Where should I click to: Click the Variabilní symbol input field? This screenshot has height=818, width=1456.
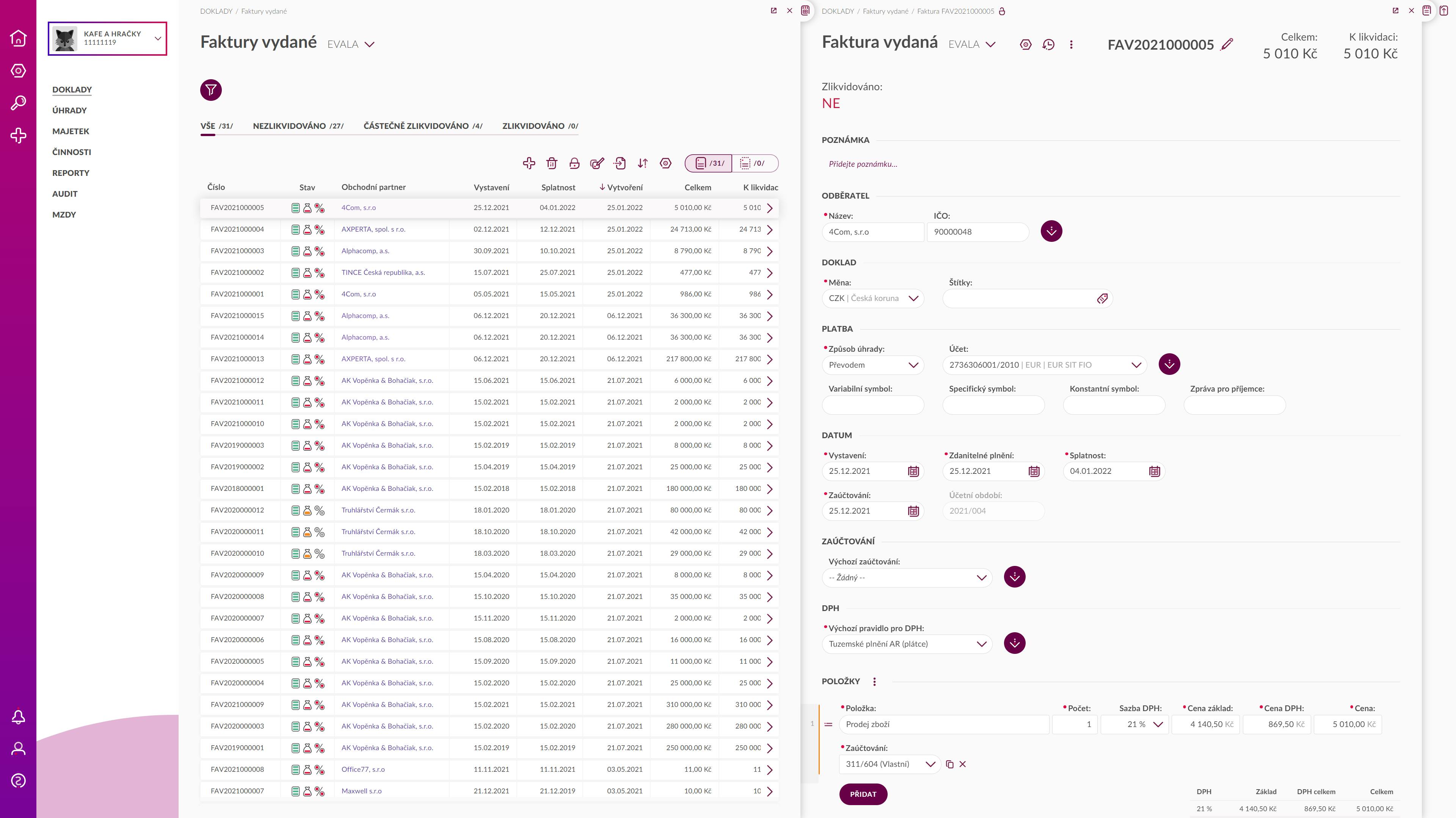pos(873,405)
